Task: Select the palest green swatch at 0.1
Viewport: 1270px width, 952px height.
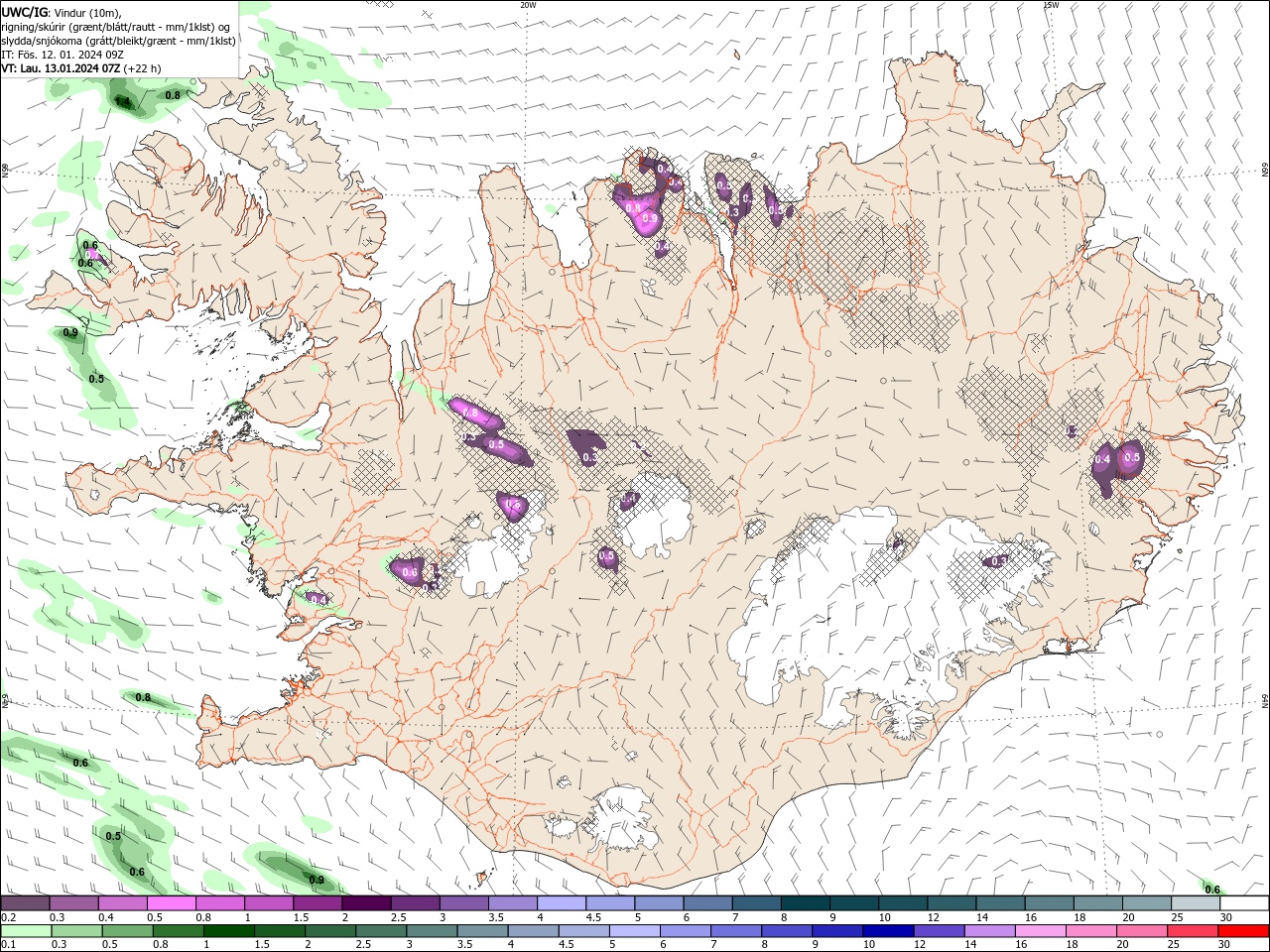Action: pyautogui.click(x=26, y=931)
